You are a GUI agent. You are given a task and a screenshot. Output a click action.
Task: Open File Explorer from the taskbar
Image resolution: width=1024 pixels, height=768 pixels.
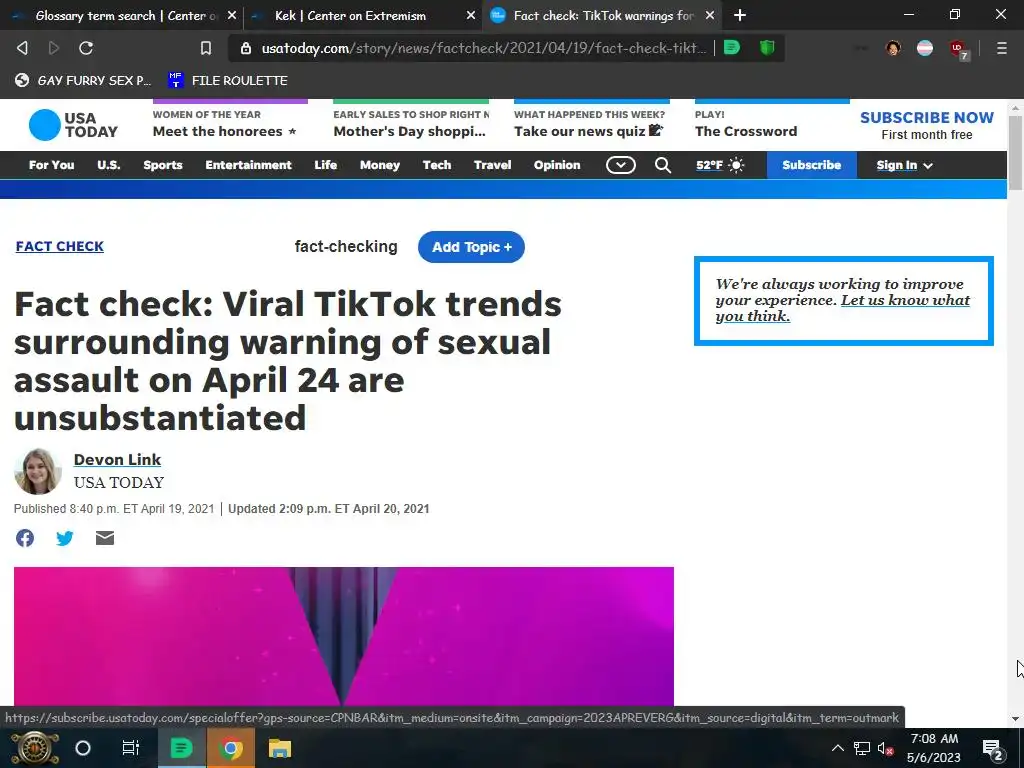tap(280, 748)
